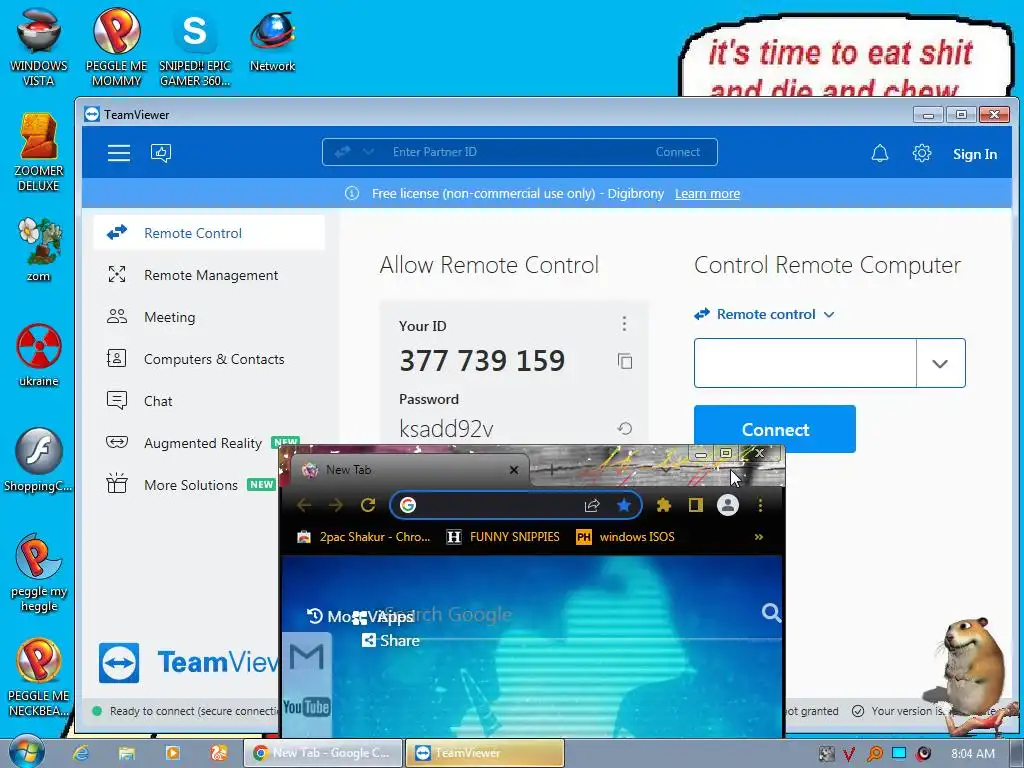1024x768 pixels.
Task: Open the 2pac Shakur bookmark
Action: 364,537
